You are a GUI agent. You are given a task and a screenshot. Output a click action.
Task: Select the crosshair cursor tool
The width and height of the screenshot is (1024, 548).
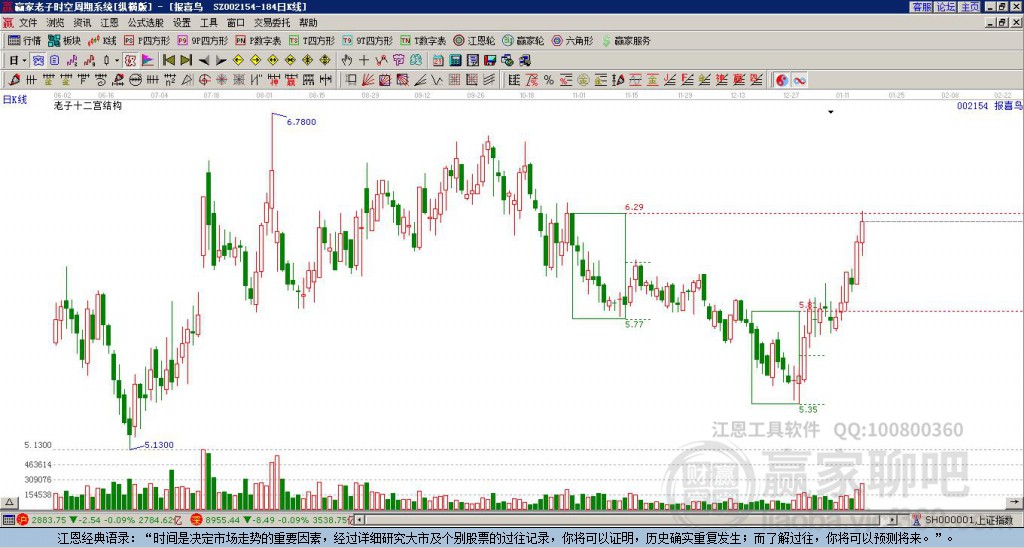[364, 60]
